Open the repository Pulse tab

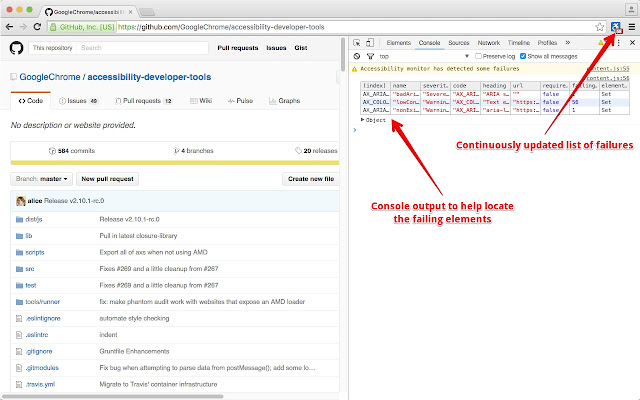click(240, 101)
